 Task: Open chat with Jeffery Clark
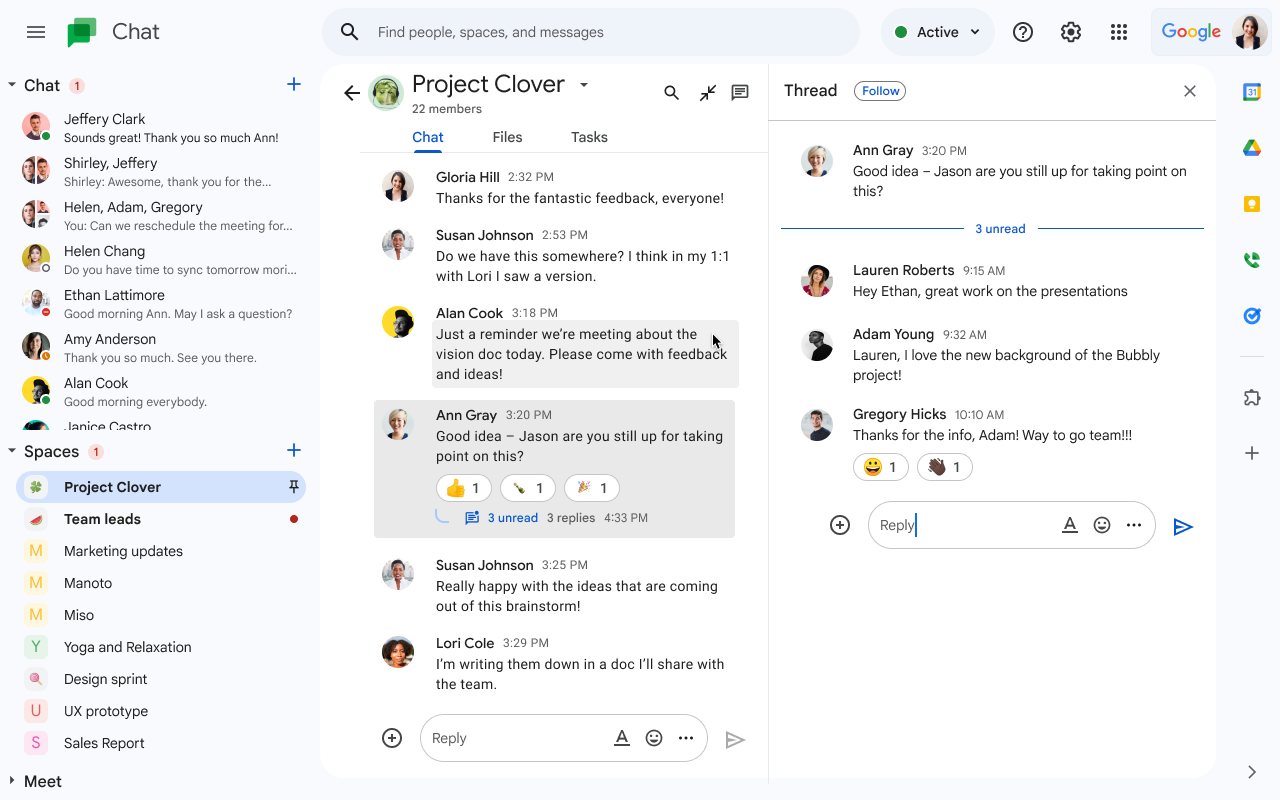[161, 128]
